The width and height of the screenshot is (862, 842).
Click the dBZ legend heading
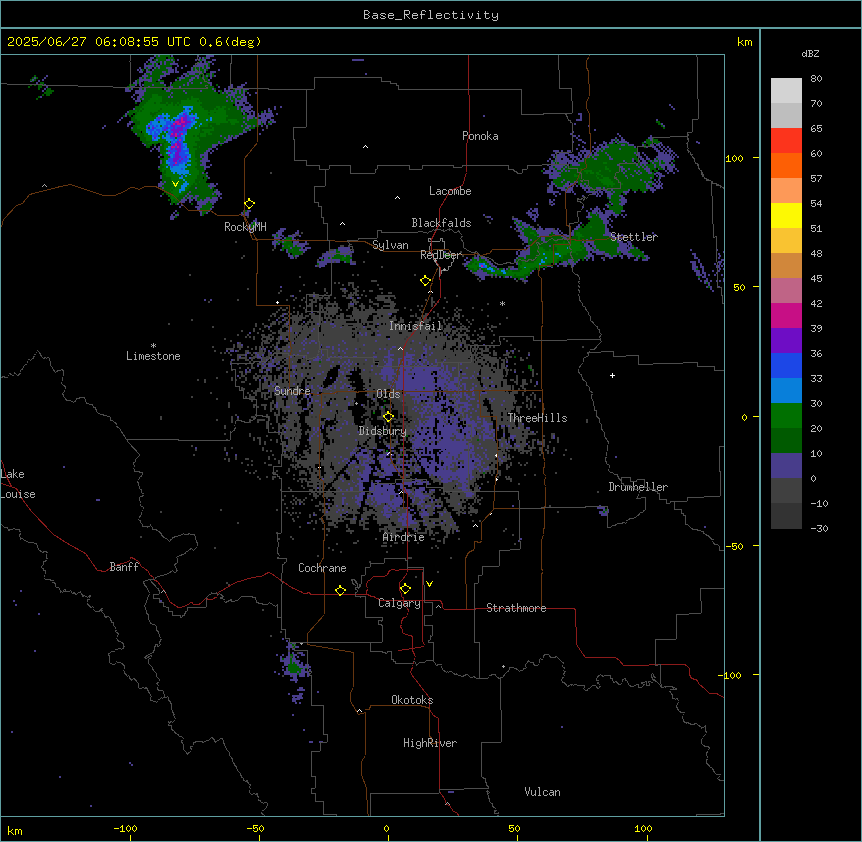810,54
